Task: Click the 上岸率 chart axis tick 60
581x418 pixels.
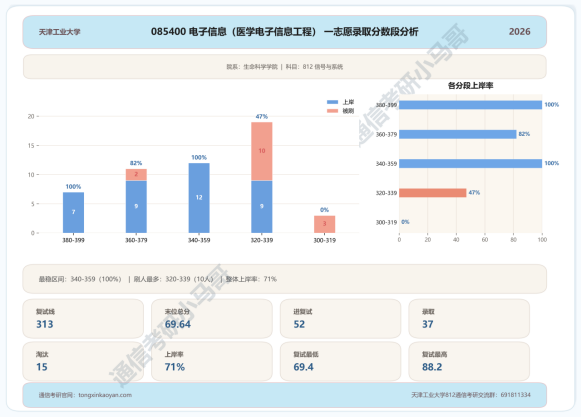Action: tap(485, 240)
